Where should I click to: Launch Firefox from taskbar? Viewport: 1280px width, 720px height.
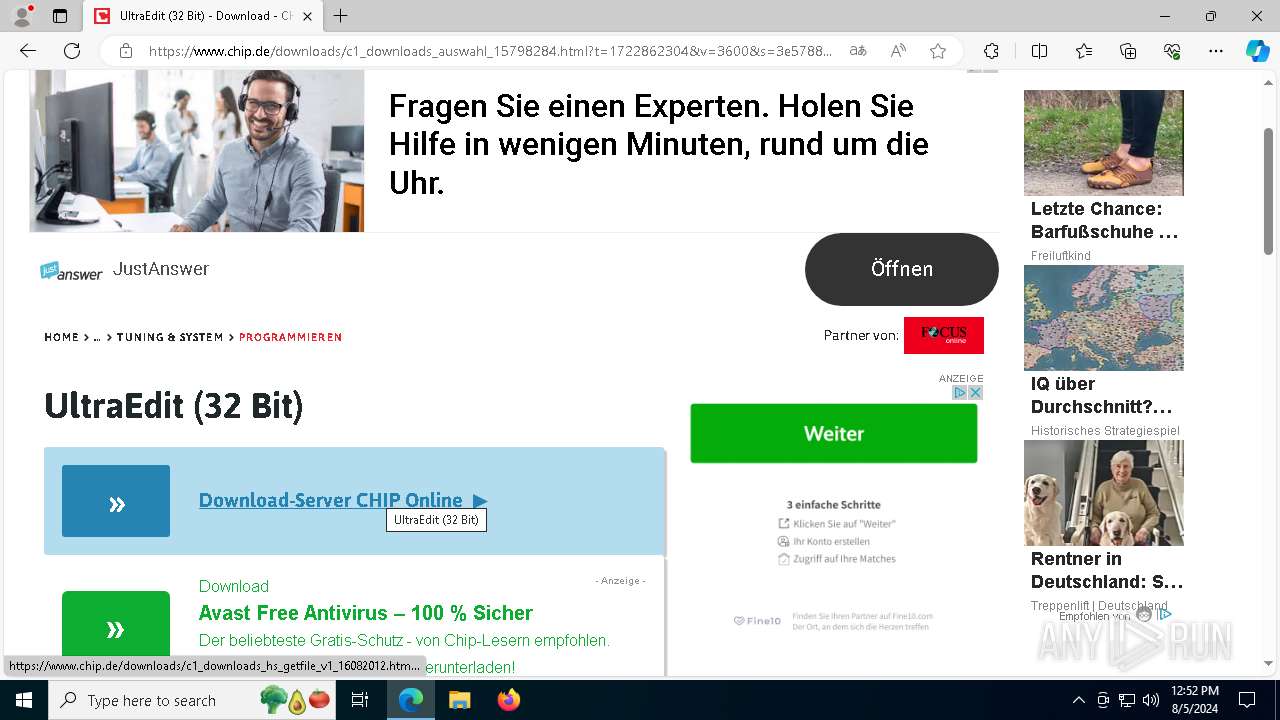(x=508, y=700)
